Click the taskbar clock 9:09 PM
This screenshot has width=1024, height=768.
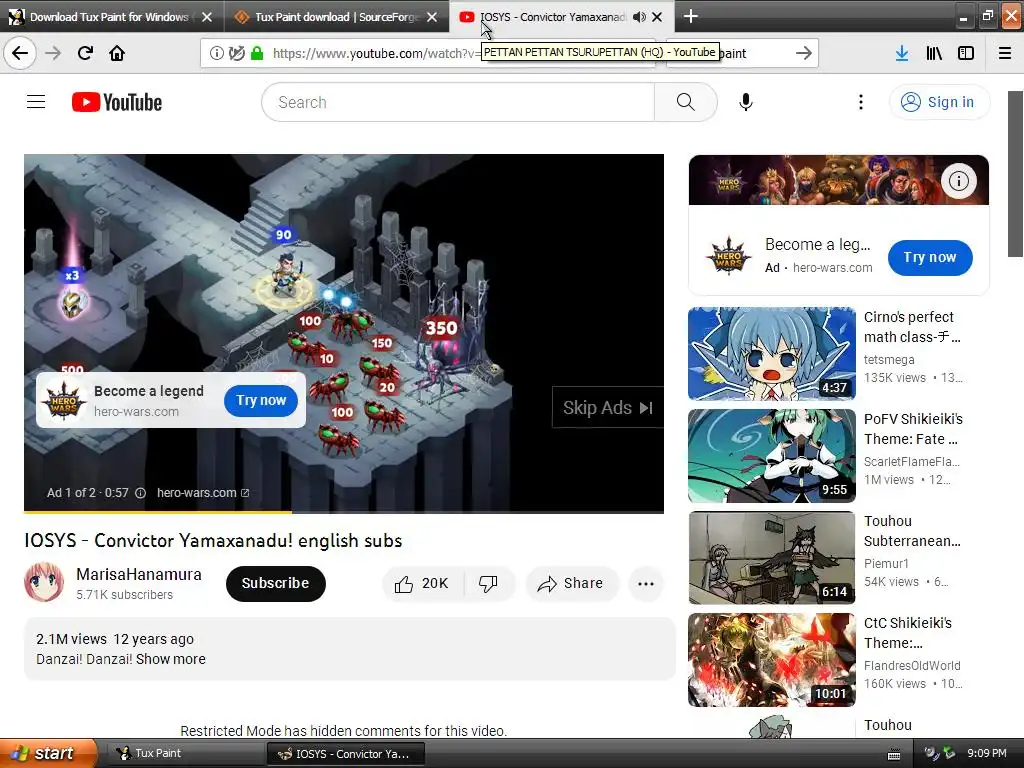[x=987, y=754]
